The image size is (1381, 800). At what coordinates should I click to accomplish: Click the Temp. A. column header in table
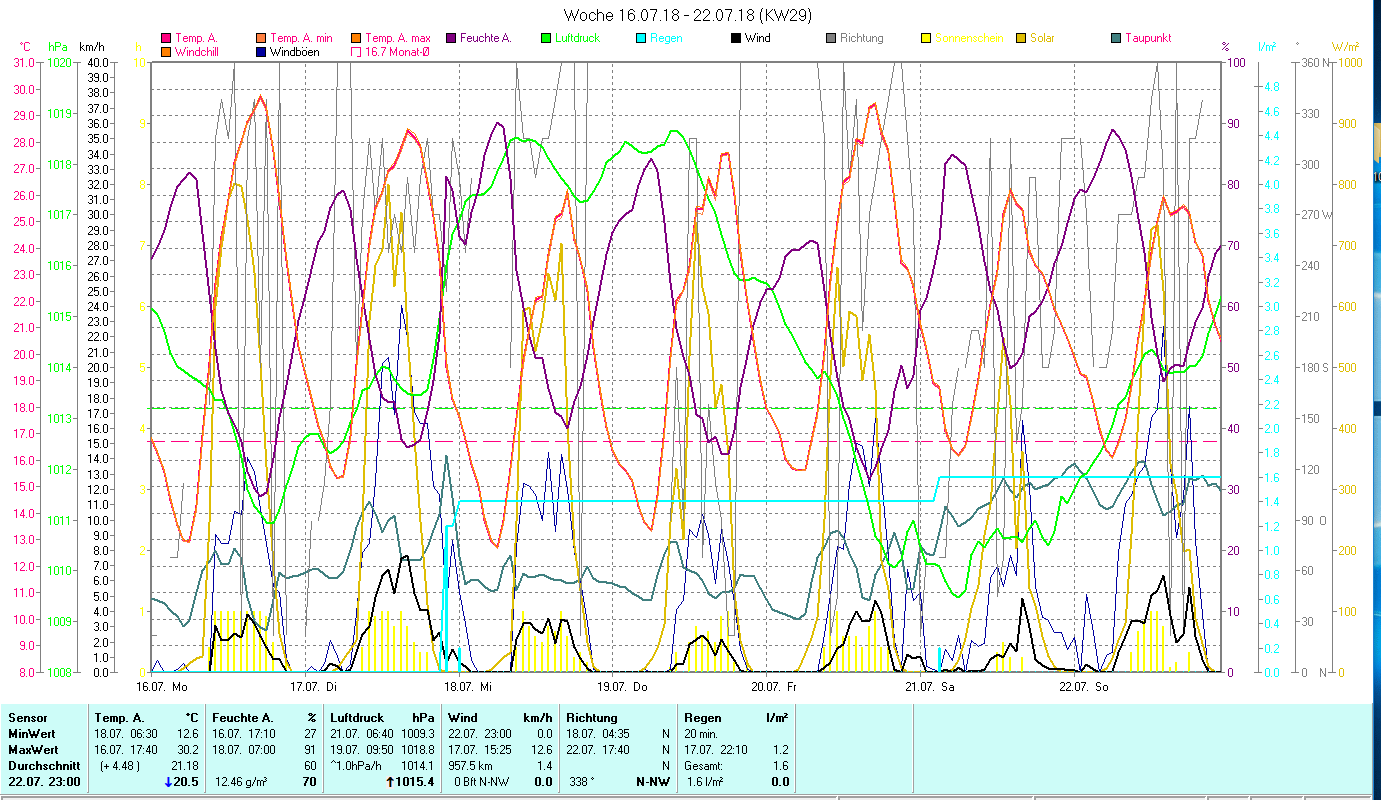pyautogui.click(x=120, y=718)
